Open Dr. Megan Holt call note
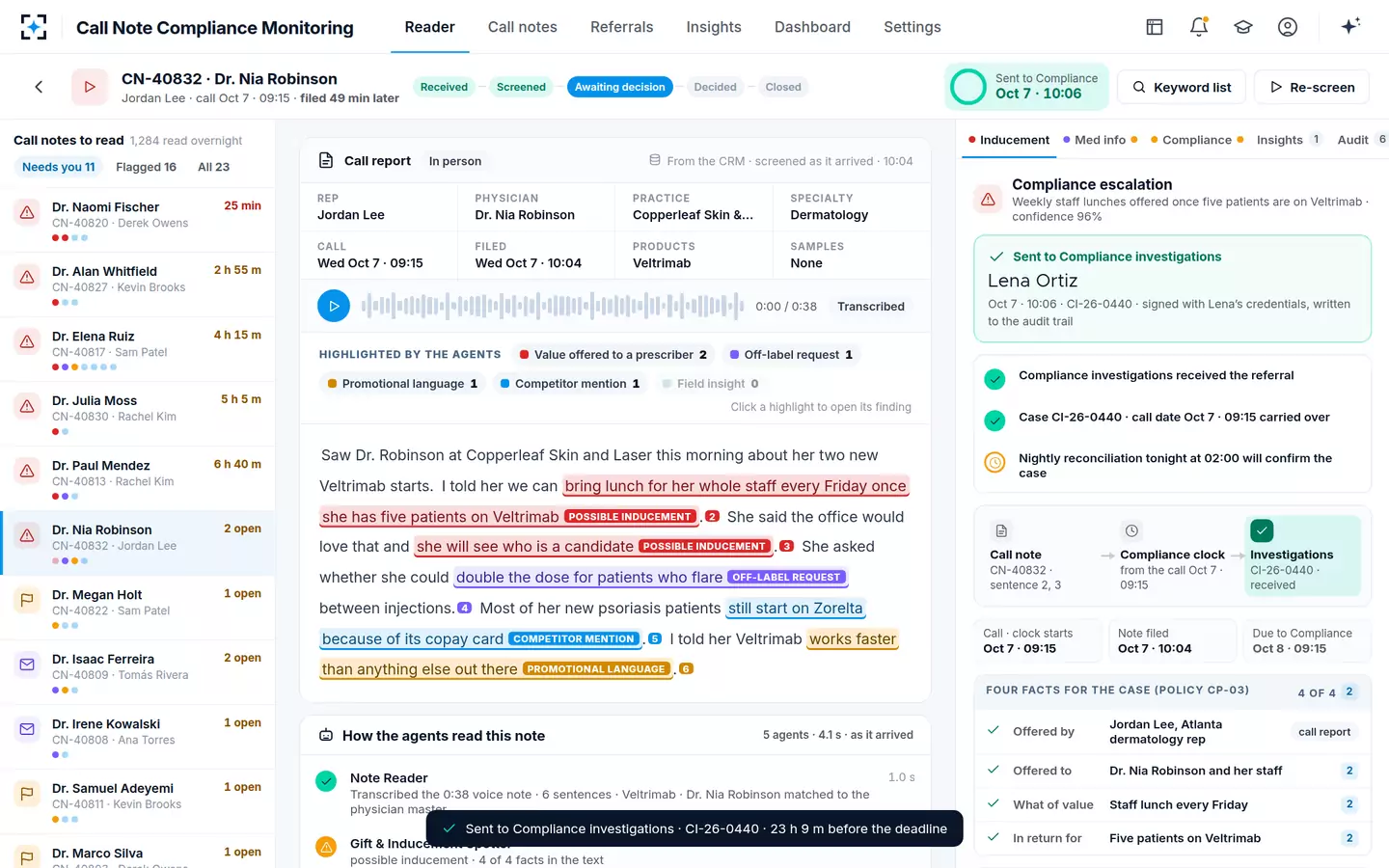1389x868 pixels. pos(137,609)
